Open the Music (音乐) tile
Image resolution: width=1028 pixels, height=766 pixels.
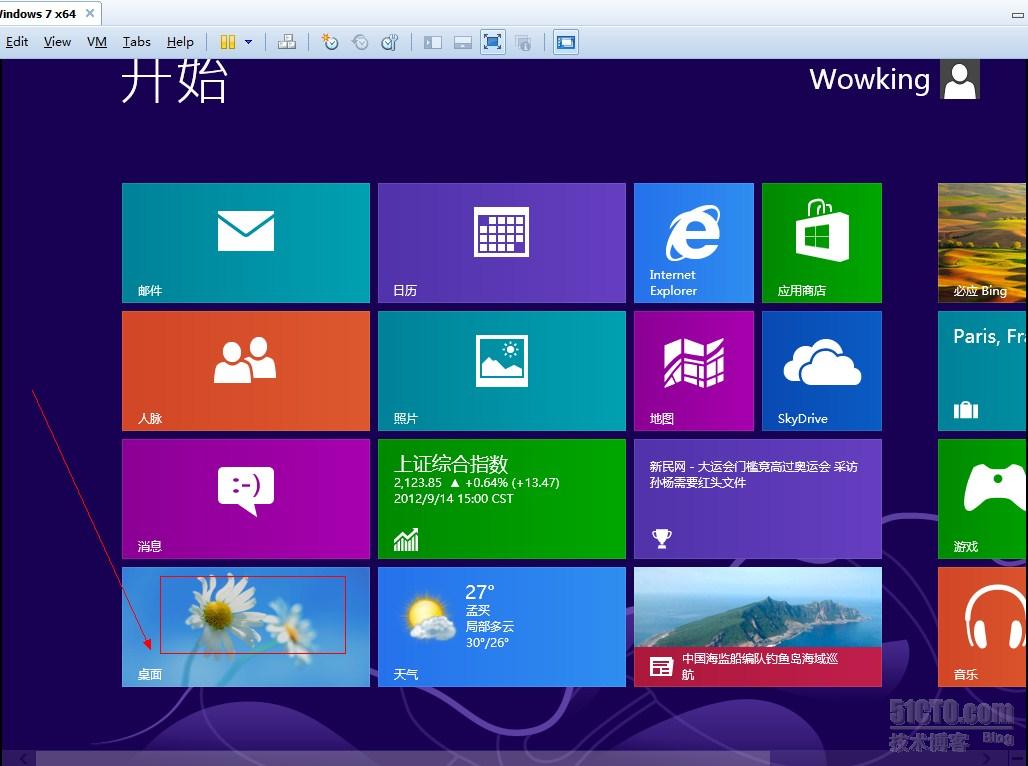click(x=982, y=627)
